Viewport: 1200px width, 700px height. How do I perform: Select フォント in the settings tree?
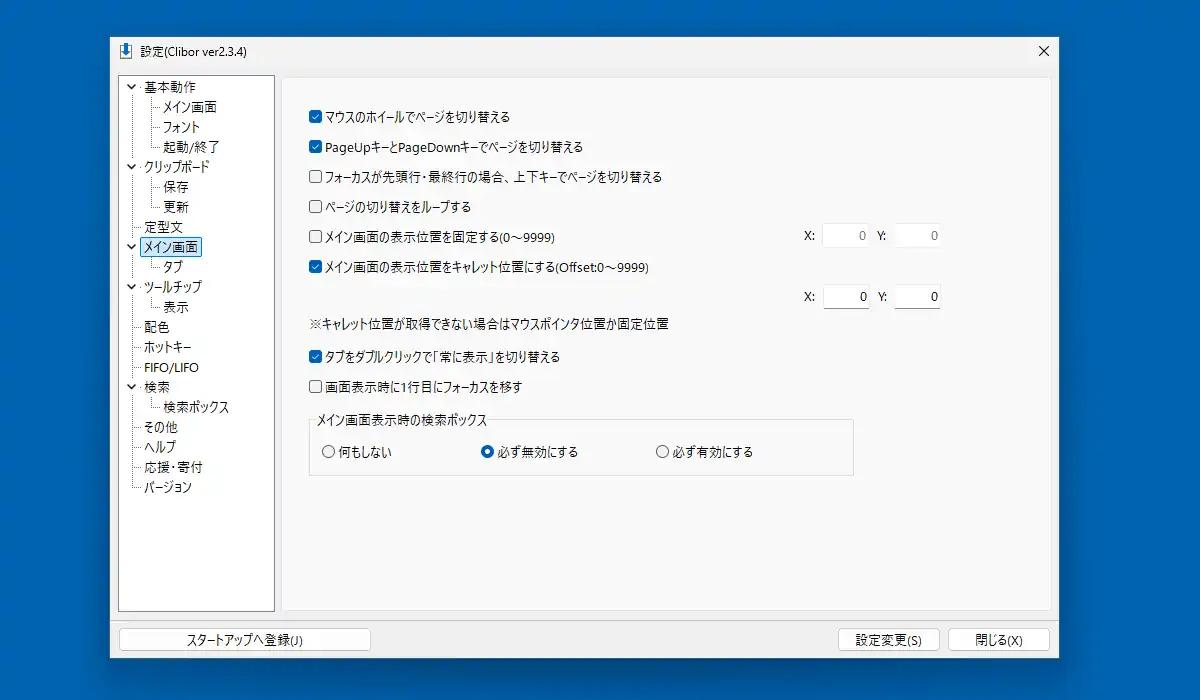pos(181,127)
